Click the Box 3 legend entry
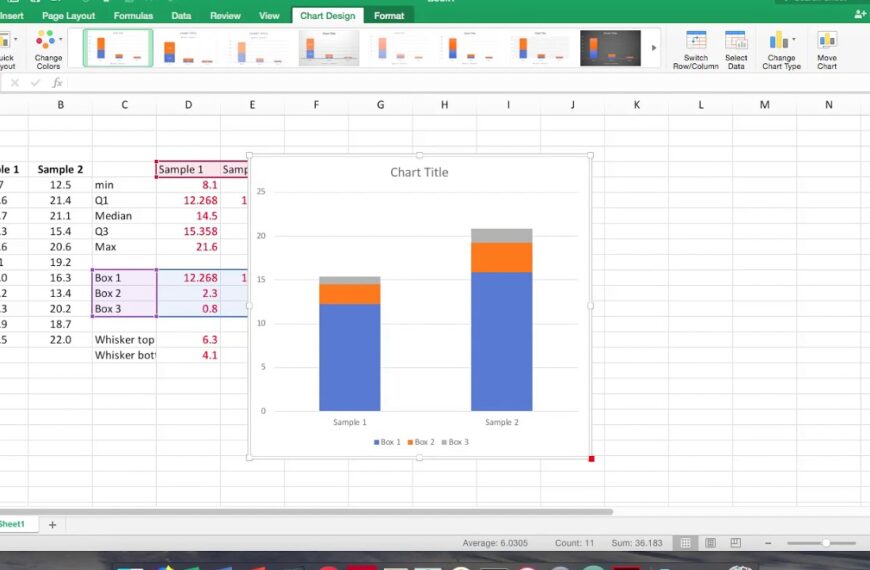870x570 pixels. pyautogui.click(x=455, y=442)
